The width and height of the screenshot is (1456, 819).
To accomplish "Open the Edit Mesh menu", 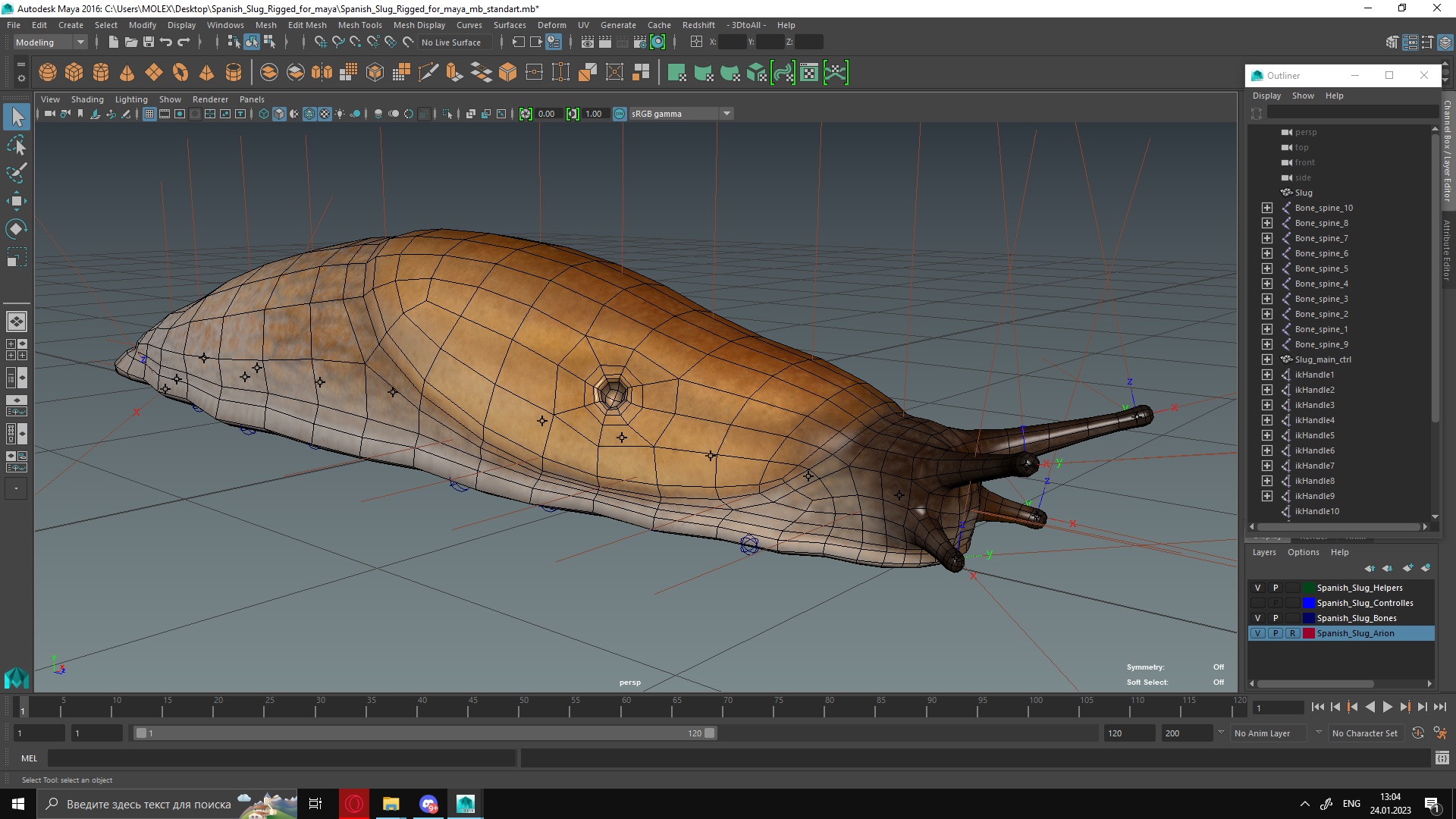I will click(x=307, y=25).
